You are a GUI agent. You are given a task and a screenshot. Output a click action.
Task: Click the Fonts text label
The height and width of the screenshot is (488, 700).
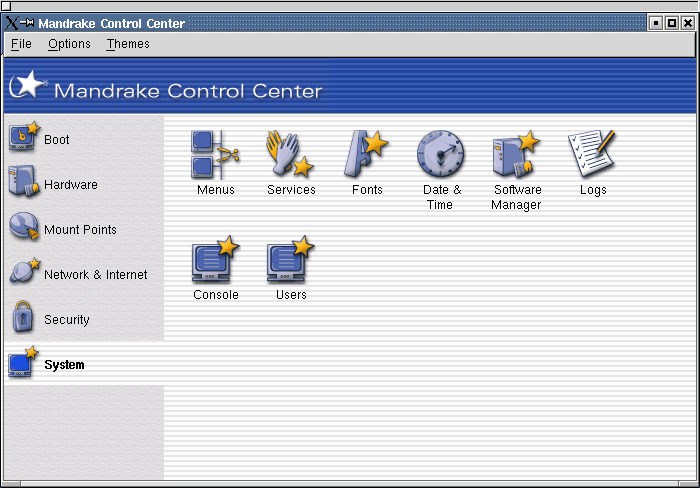[367, 190]
